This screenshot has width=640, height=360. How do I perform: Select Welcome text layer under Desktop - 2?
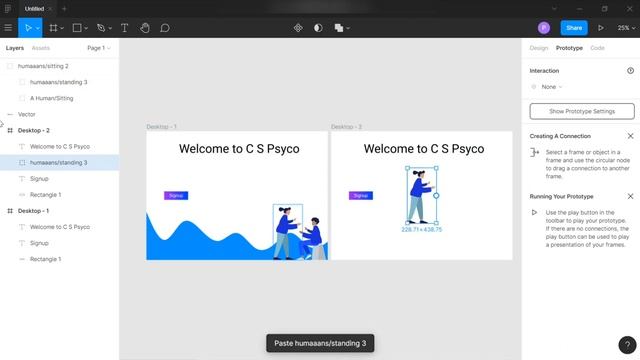pyautogui.click(x=60, y=146)
